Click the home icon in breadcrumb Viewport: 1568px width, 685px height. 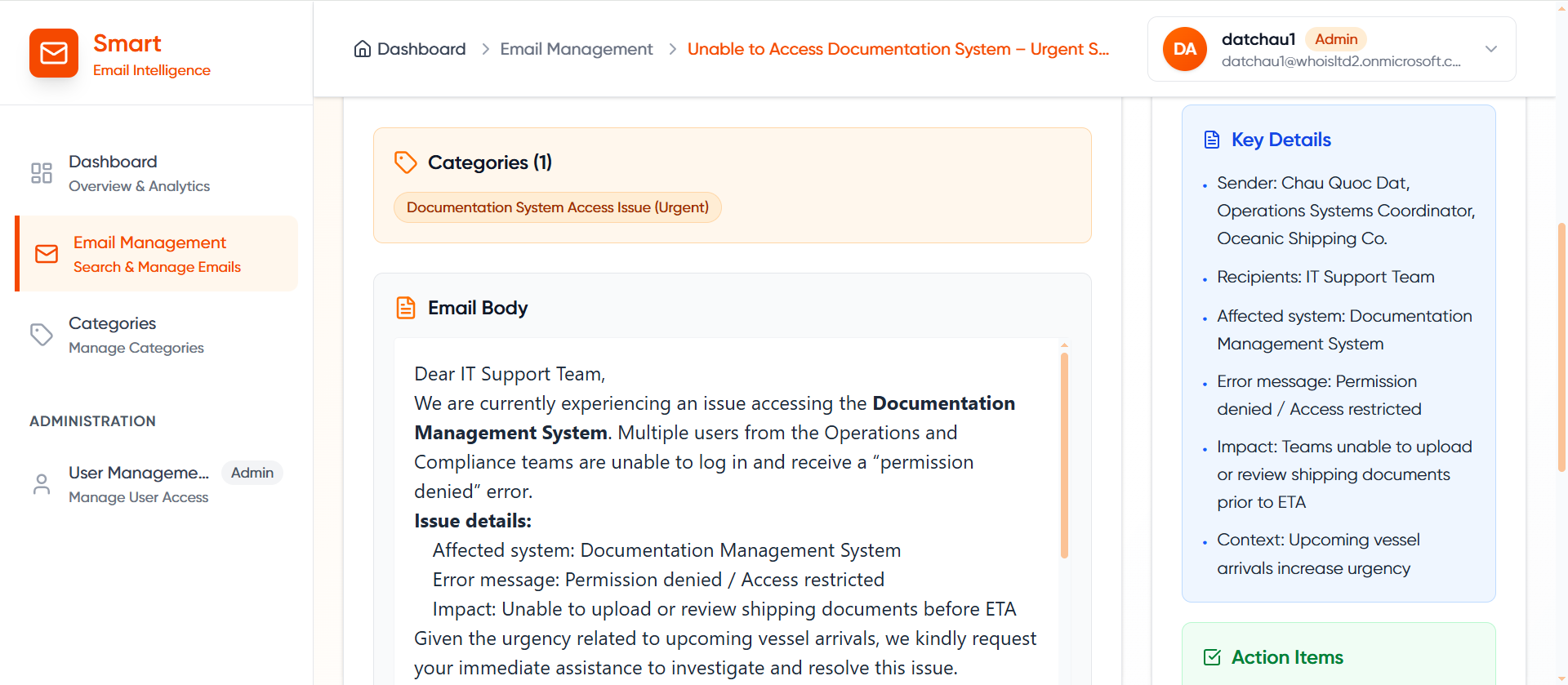coord(362,49)
